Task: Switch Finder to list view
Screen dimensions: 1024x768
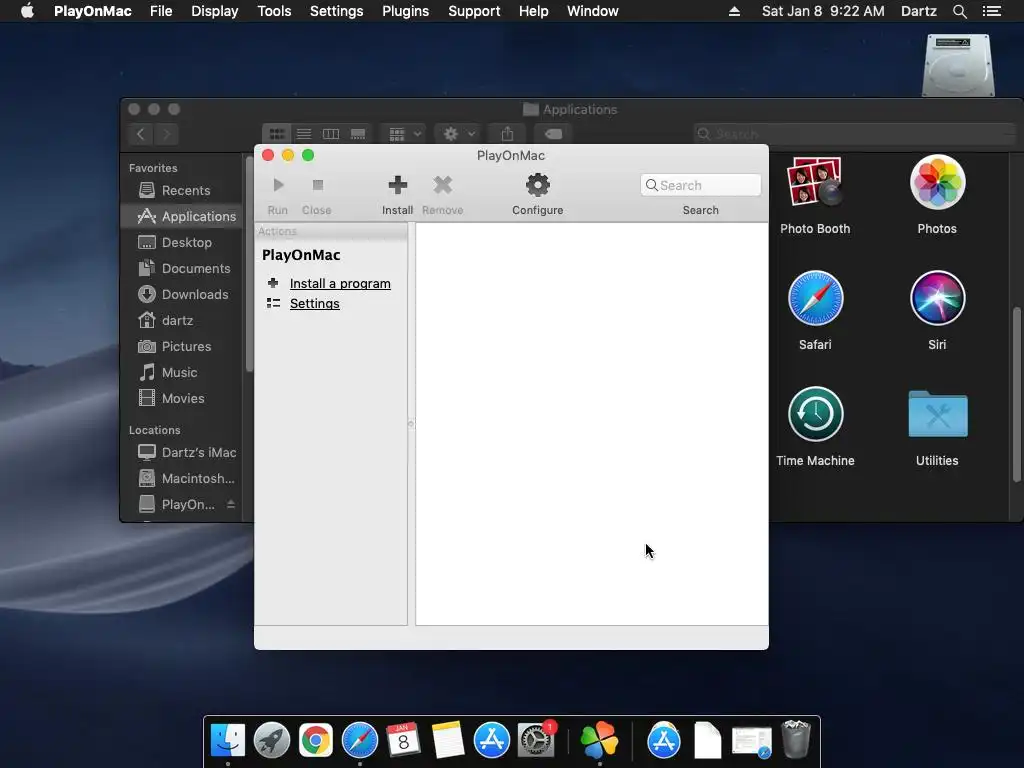Action: [304, 134]
